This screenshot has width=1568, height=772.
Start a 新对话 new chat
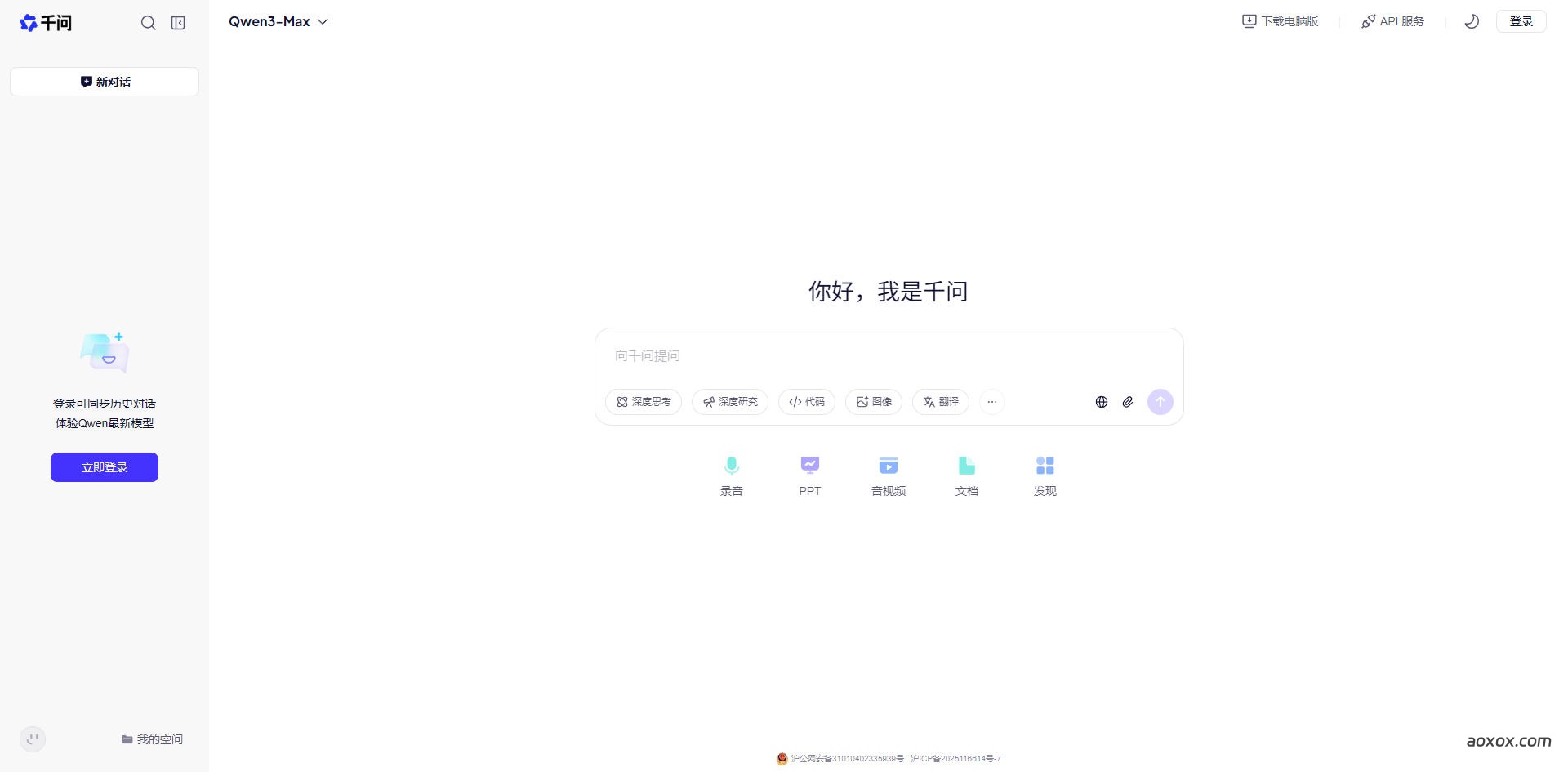pyautogui.click(x=105, y=82)
